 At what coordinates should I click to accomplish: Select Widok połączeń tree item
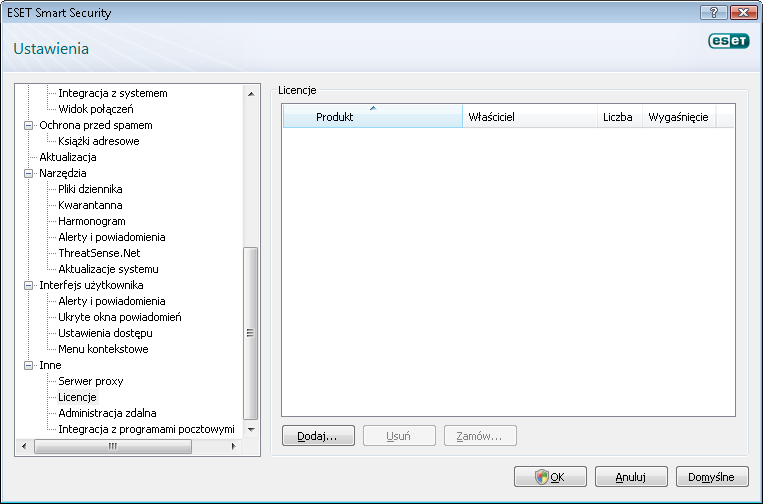(96, 109)
